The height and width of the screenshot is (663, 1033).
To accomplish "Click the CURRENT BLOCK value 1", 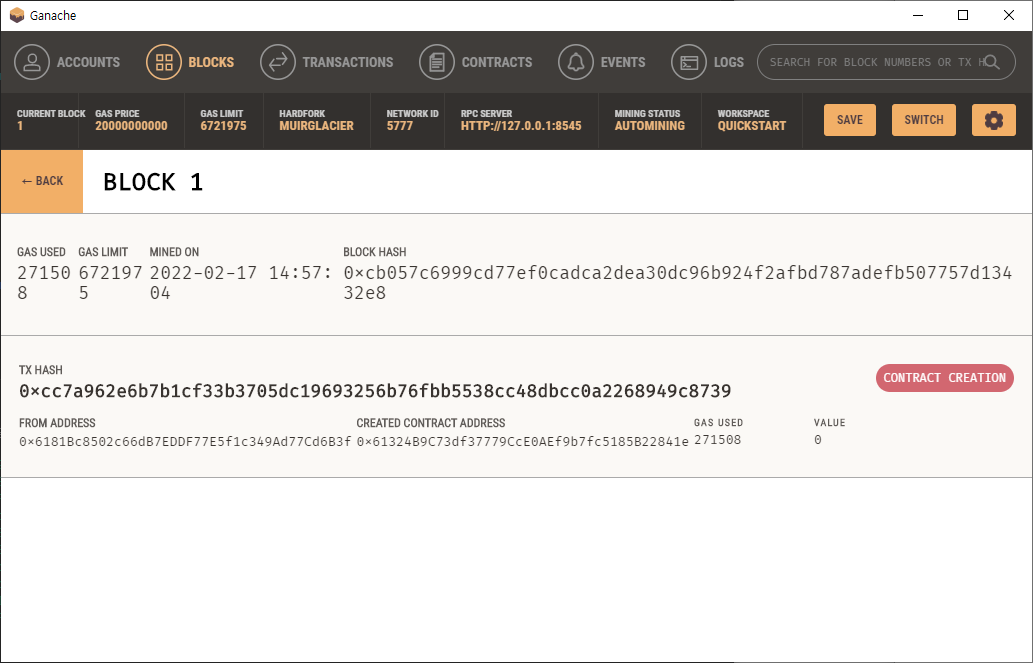I will (20, 126).
